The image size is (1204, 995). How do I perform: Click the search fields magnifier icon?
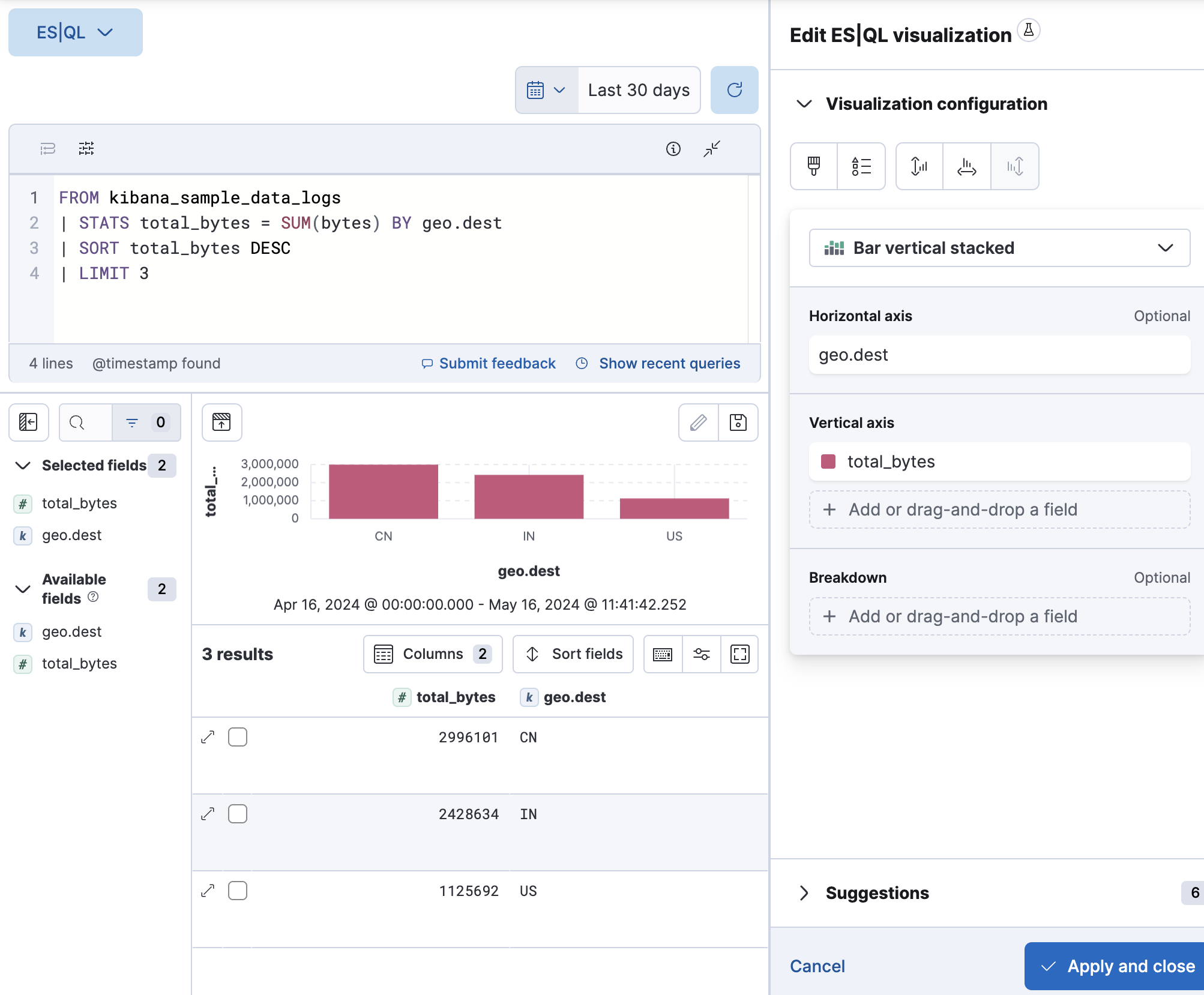click(77, 422)
